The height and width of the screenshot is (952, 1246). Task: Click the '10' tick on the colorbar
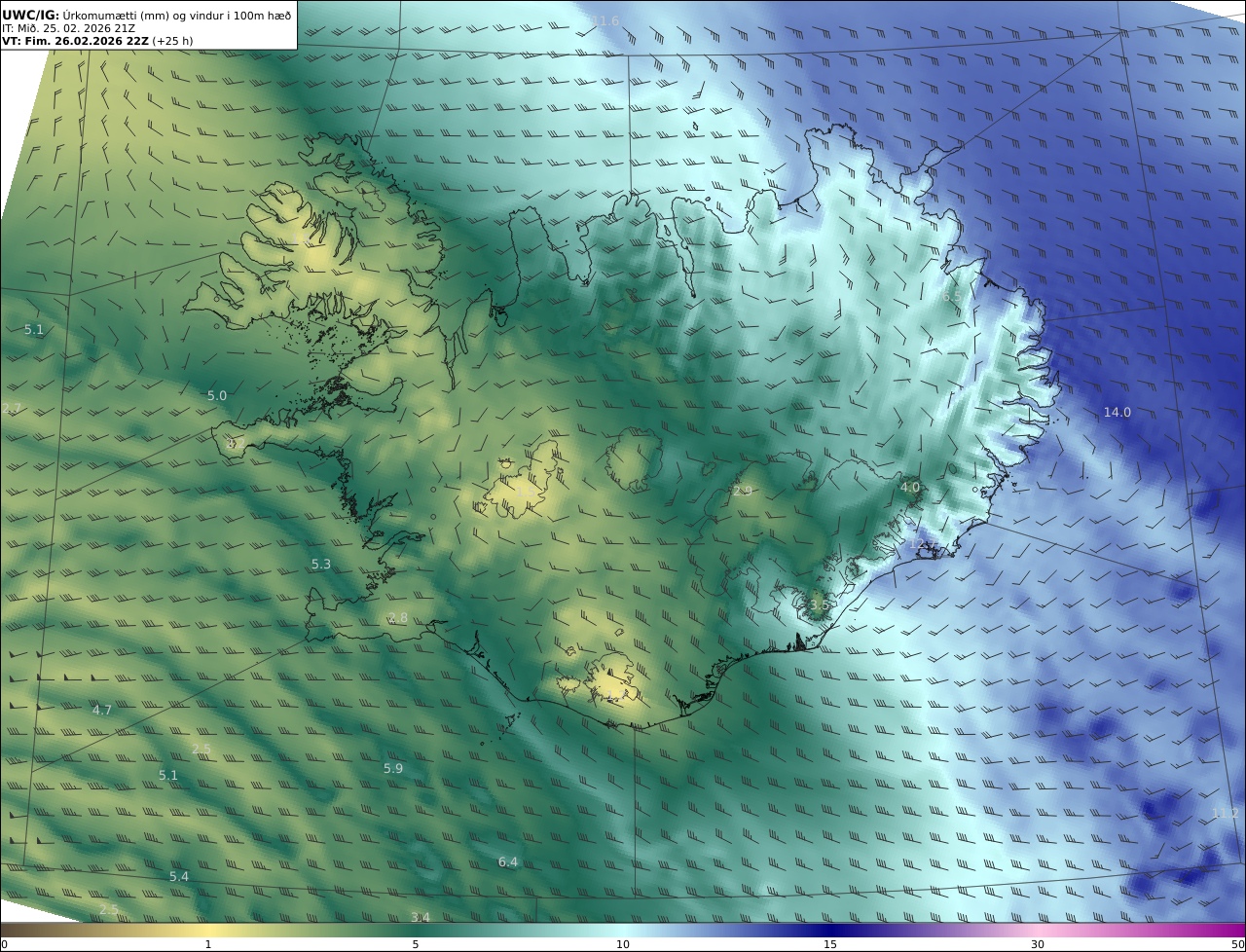[x=623, y=944]
